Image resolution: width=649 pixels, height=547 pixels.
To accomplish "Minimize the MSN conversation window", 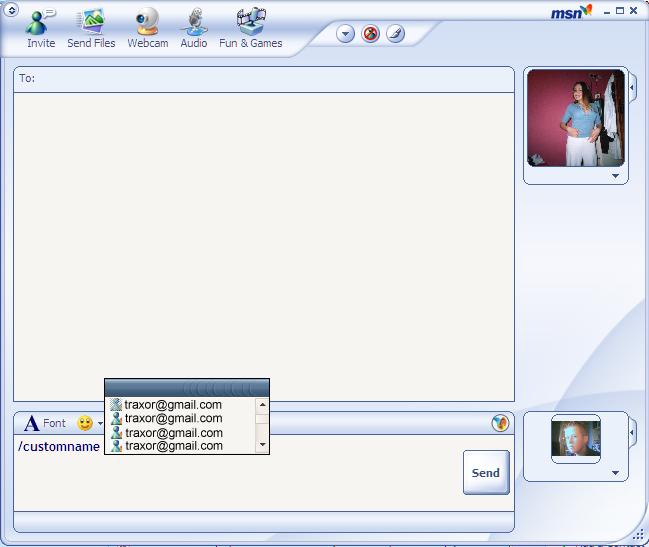I will 607,12.
